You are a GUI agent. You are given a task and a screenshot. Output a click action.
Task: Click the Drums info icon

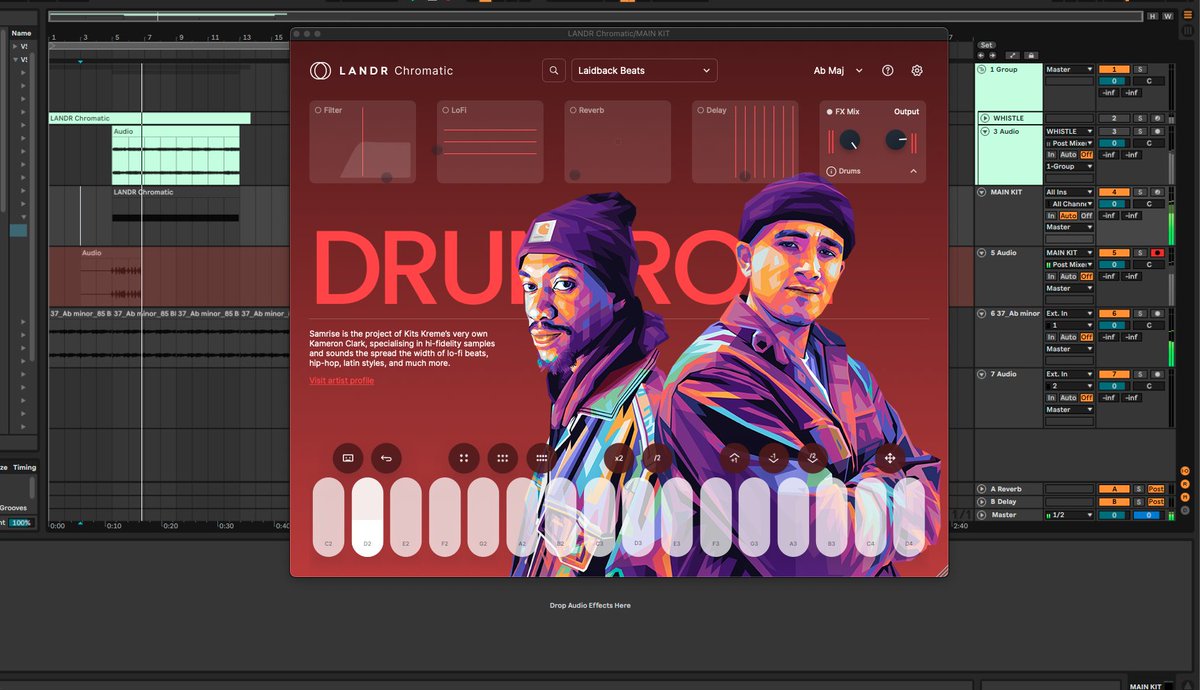click(831, 171)
